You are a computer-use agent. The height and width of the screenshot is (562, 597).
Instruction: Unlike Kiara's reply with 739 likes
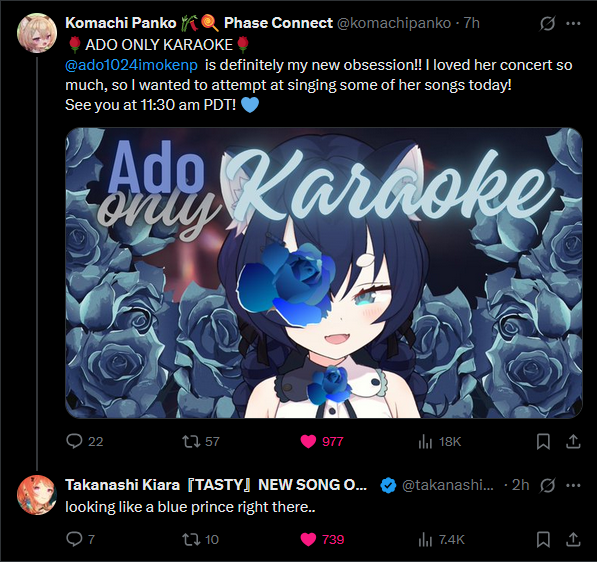click(308, 539)
